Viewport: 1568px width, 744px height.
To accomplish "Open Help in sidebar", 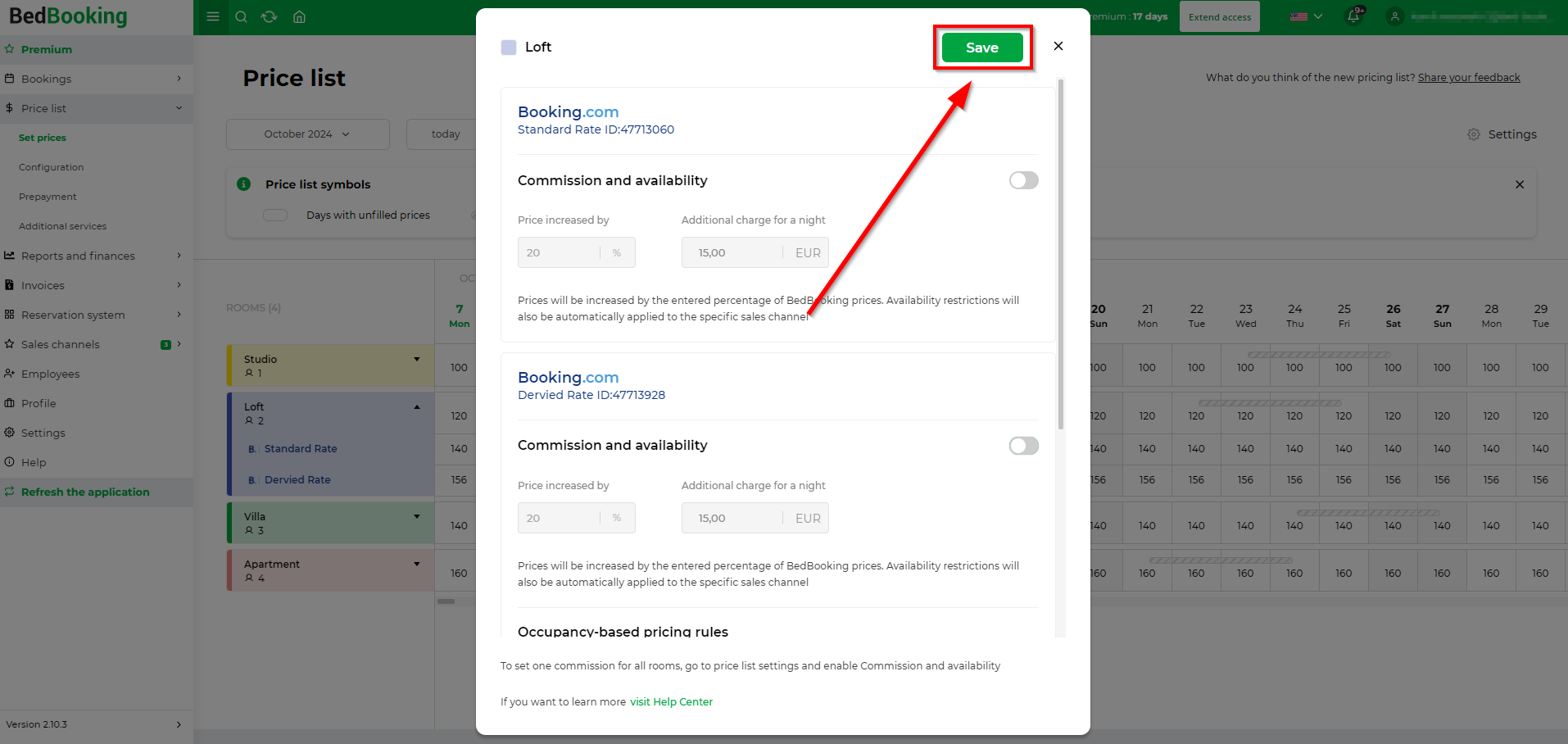I will [x=97, y=462].
